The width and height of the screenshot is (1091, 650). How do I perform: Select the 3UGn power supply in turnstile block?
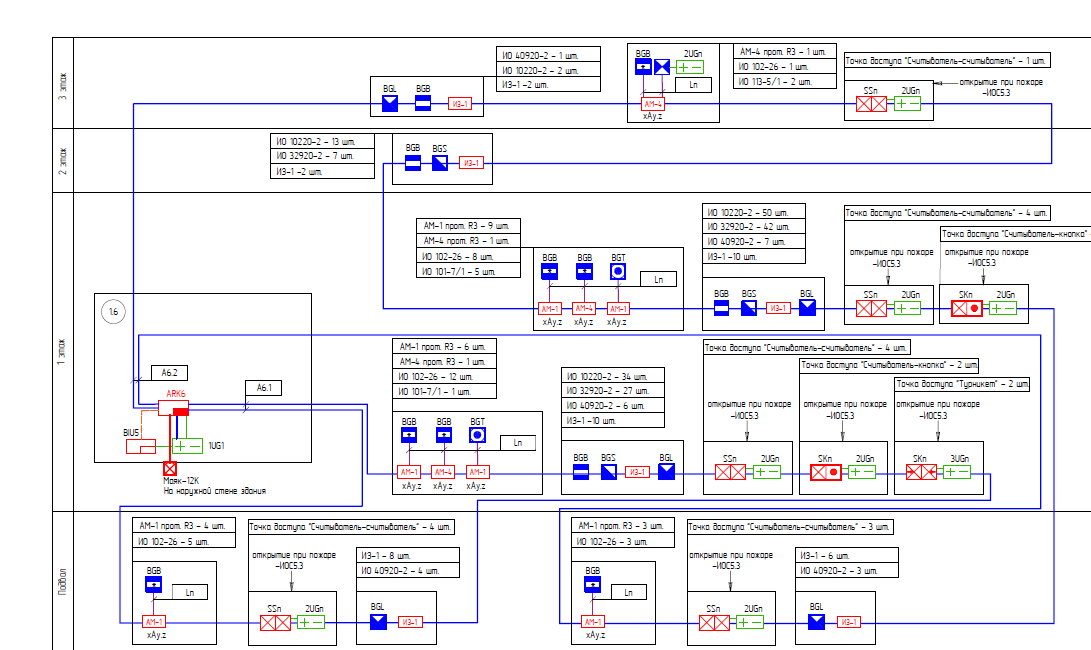pos(956,472)
